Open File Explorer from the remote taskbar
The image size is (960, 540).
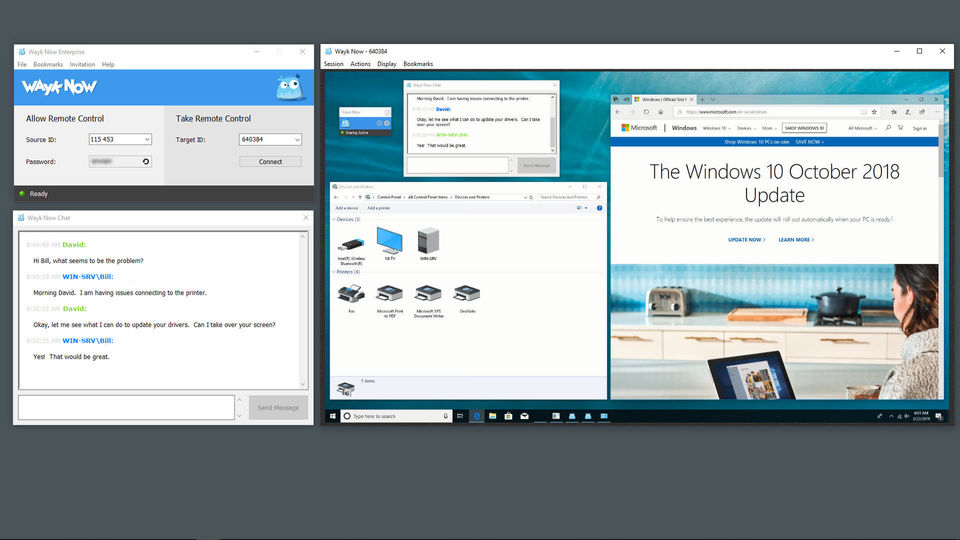(492, 416)
